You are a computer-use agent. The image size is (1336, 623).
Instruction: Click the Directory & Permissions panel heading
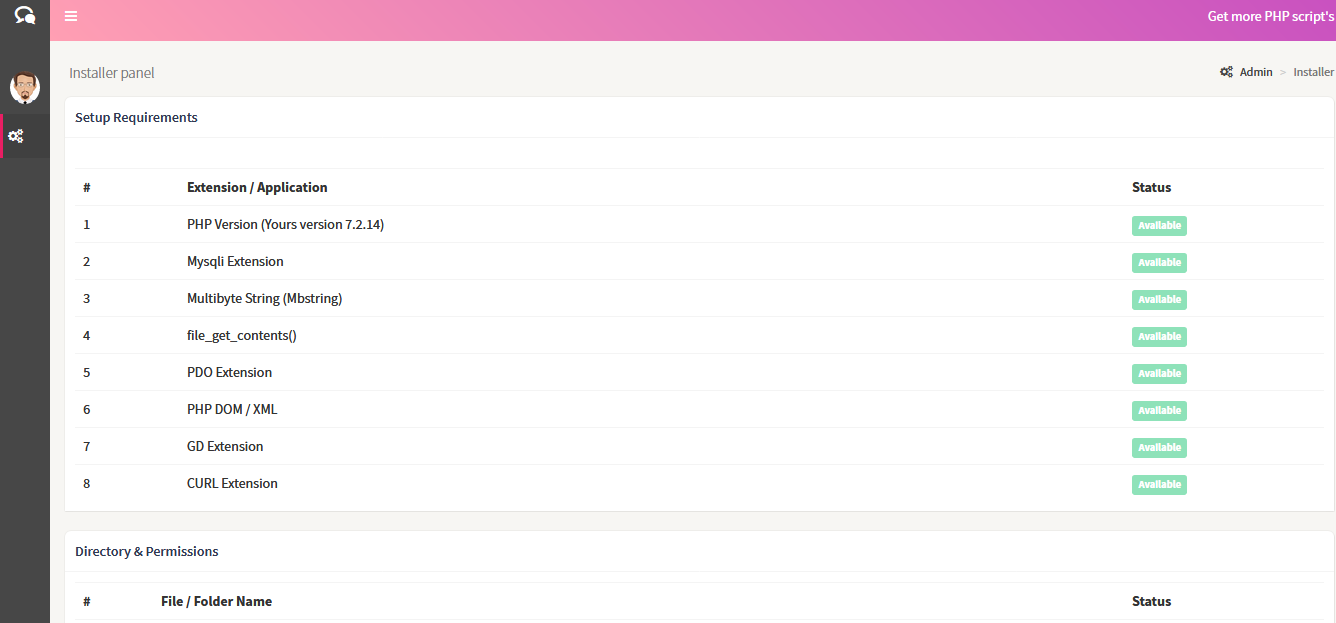point(146,552)
